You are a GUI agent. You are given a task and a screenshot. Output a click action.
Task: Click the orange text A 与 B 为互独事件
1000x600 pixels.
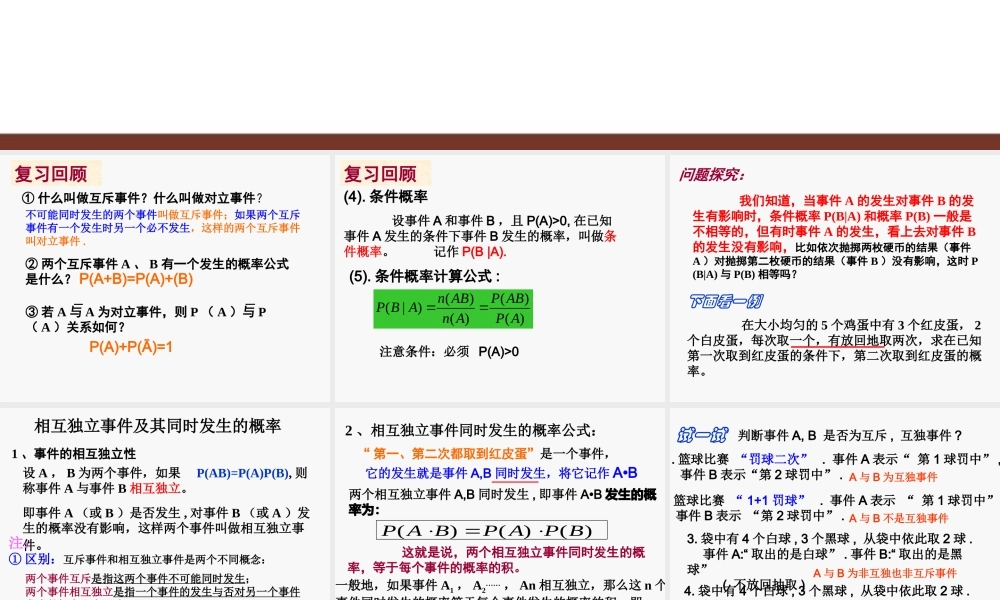[x=893, y=476]
